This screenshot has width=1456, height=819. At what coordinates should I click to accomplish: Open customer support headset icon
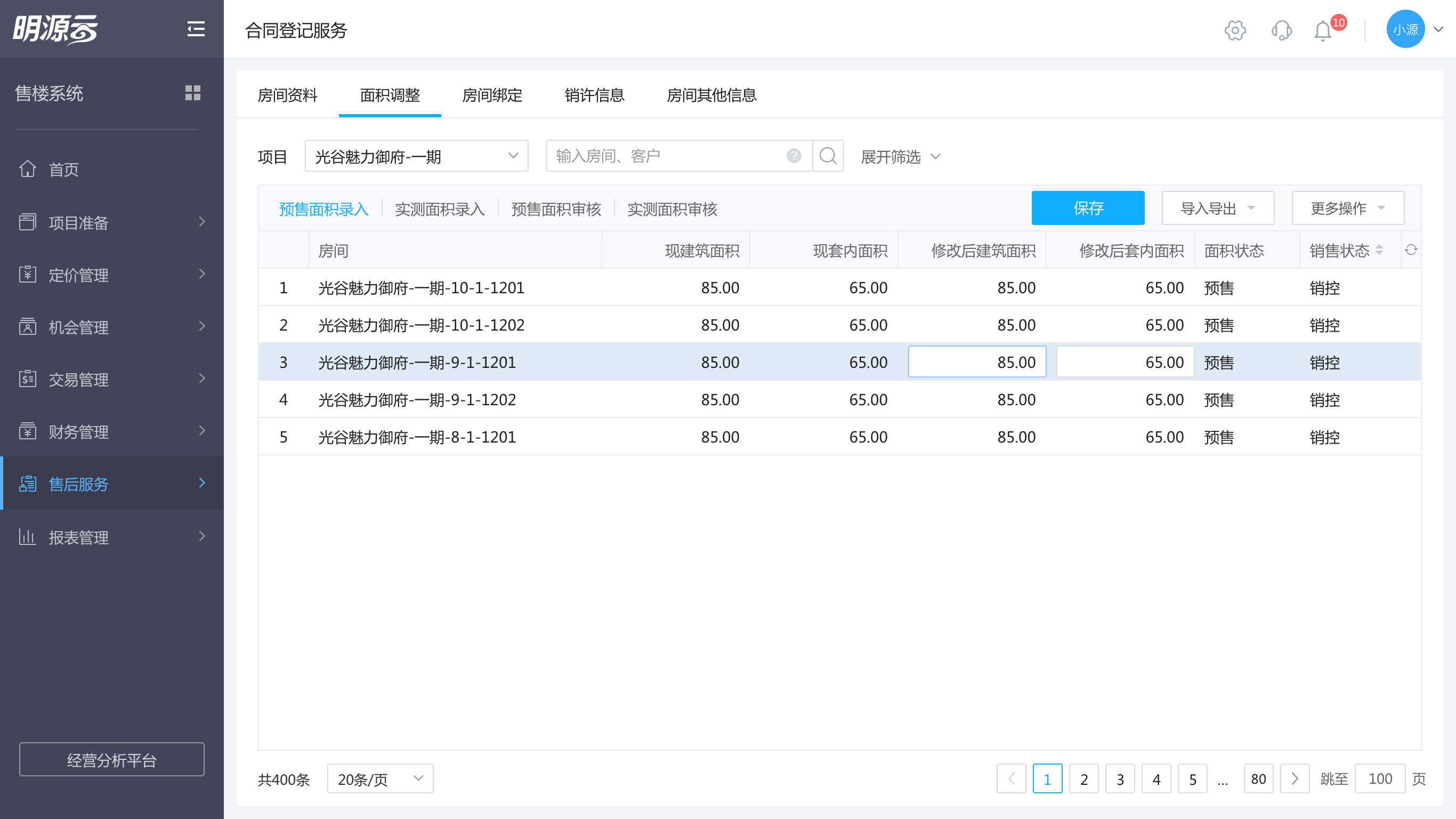pos(1281,30)
